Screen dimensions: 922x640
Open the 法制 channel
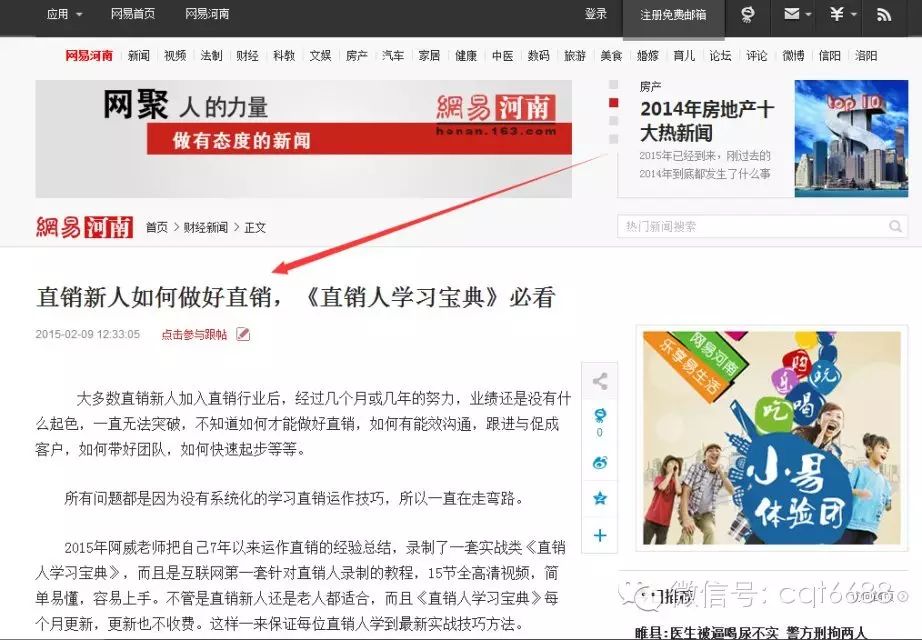[211, 56]
